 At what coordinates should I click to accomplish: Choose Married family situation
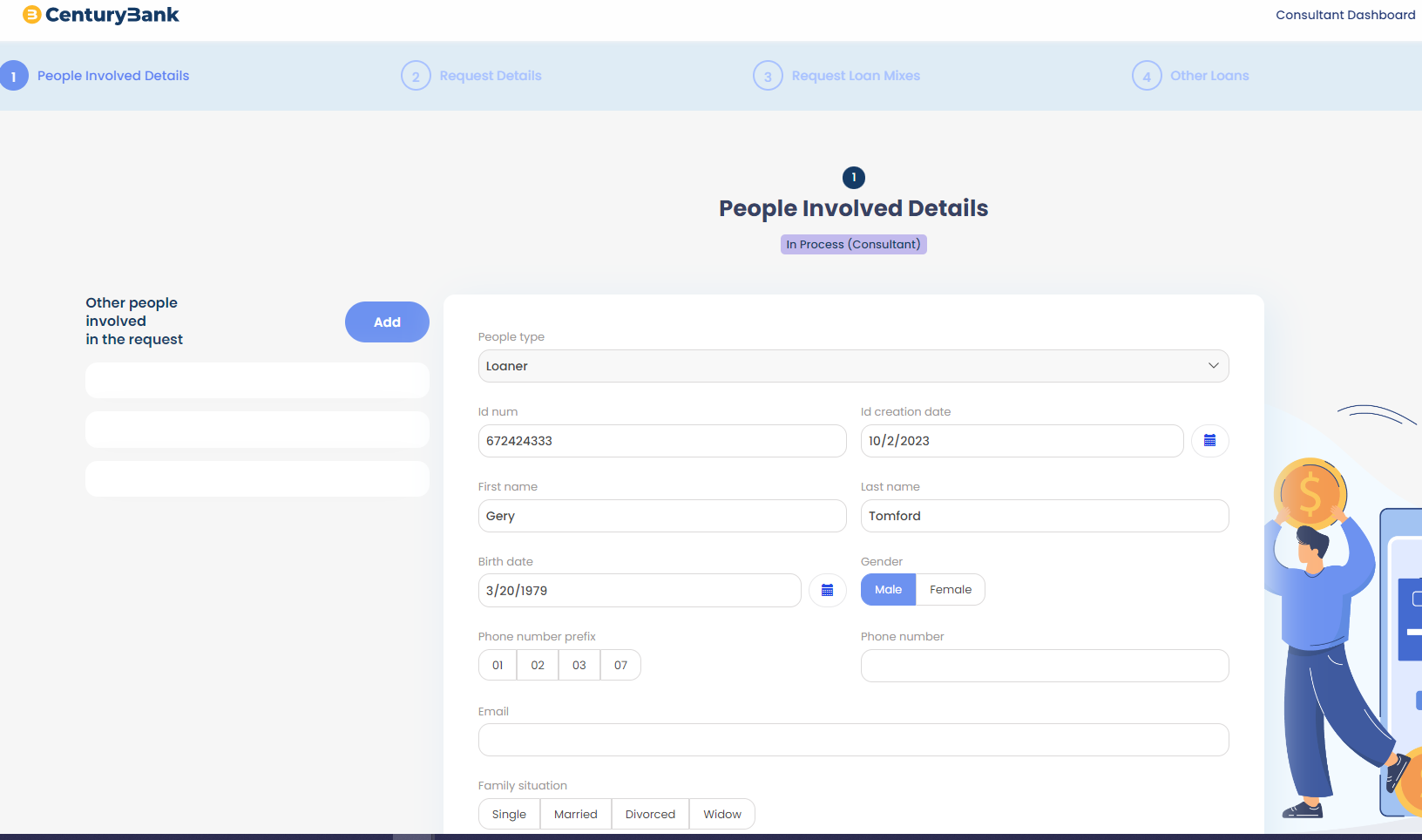[576, 814]
